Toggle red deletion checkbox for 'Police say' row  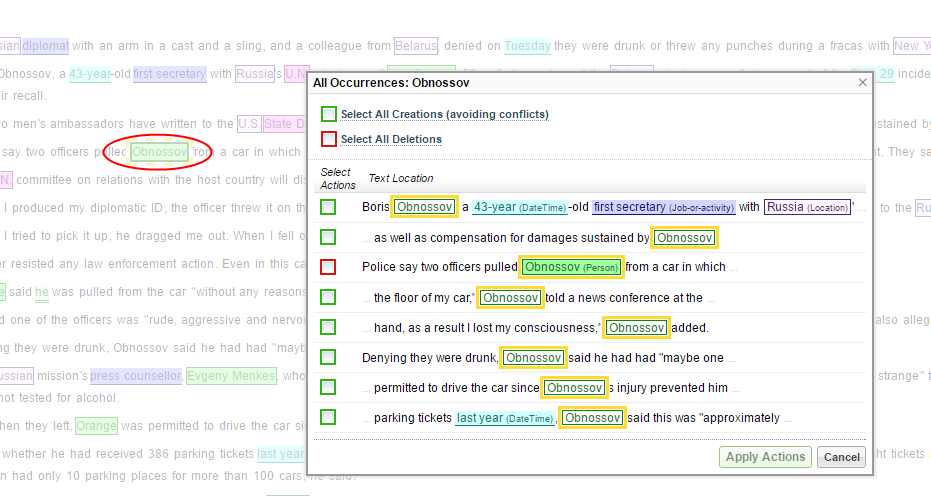(x=328, y=267)
